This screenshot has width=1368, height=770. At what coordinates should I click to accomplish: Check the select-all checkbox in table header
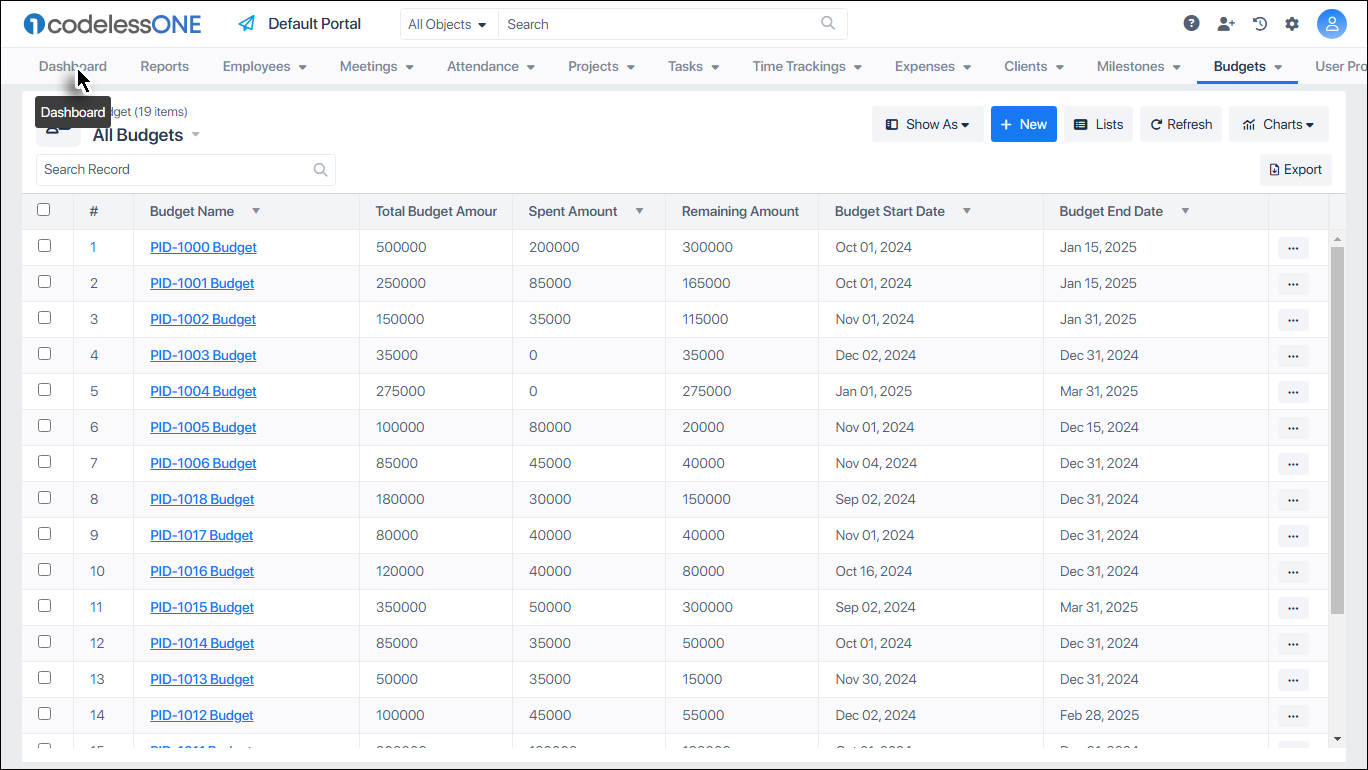click(x=44, y=210)
